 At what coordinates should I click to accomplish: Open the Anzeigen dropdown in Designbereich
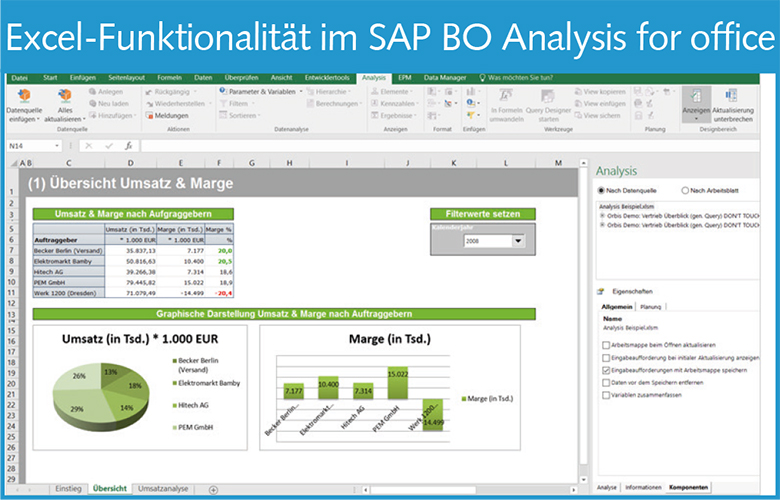point(696,119)
